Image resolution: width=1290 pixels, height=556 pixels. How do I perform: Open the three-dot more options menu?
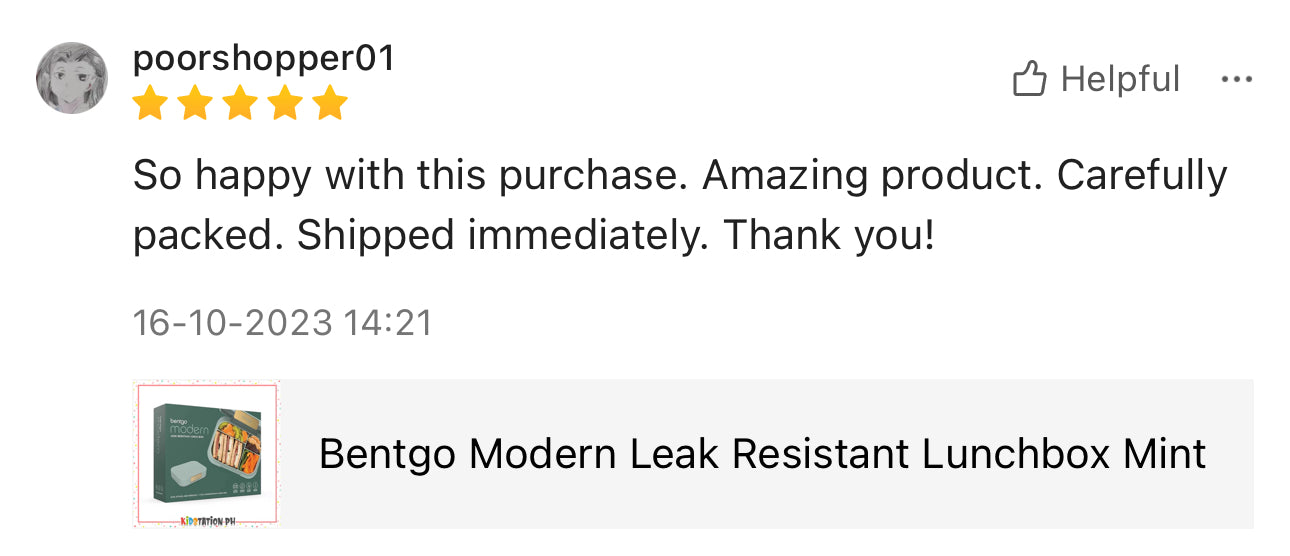click(x=1237, y=80)
